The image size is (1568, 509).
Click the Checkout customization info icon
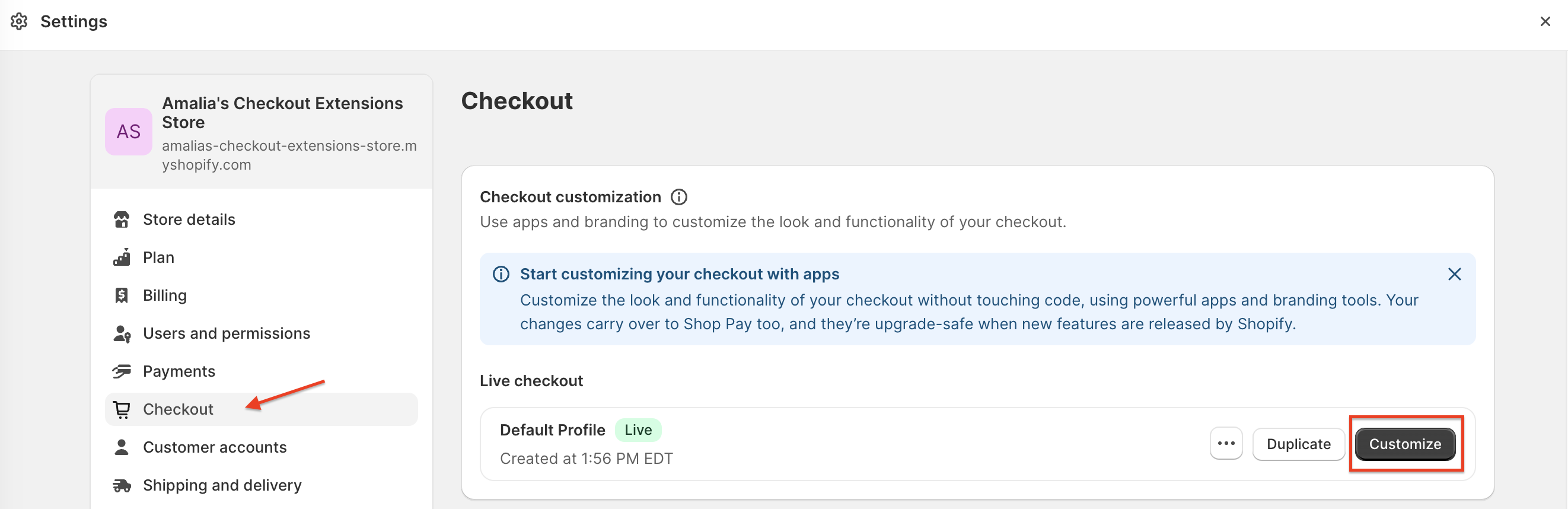(x=678, y=198)
